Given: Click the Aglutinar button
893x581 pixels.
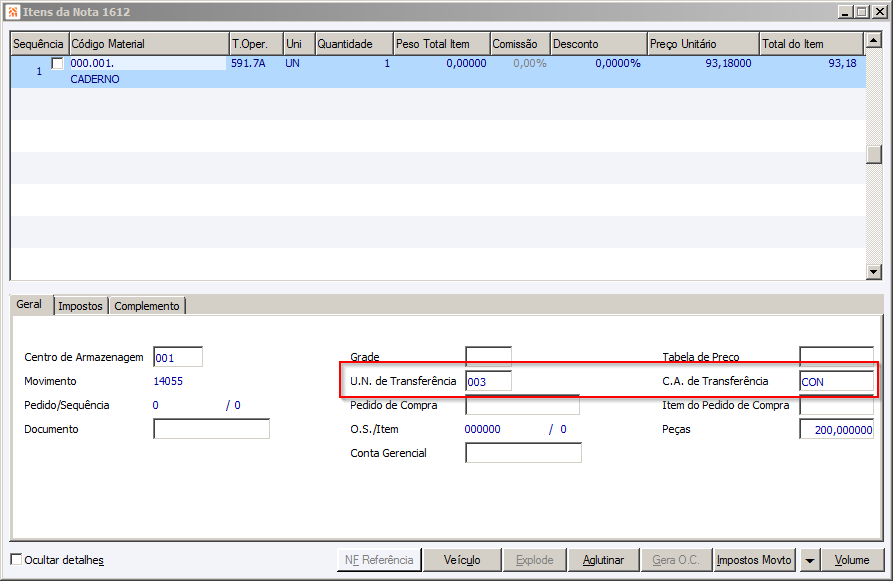Looking at the screenshot, I should 603,560.
